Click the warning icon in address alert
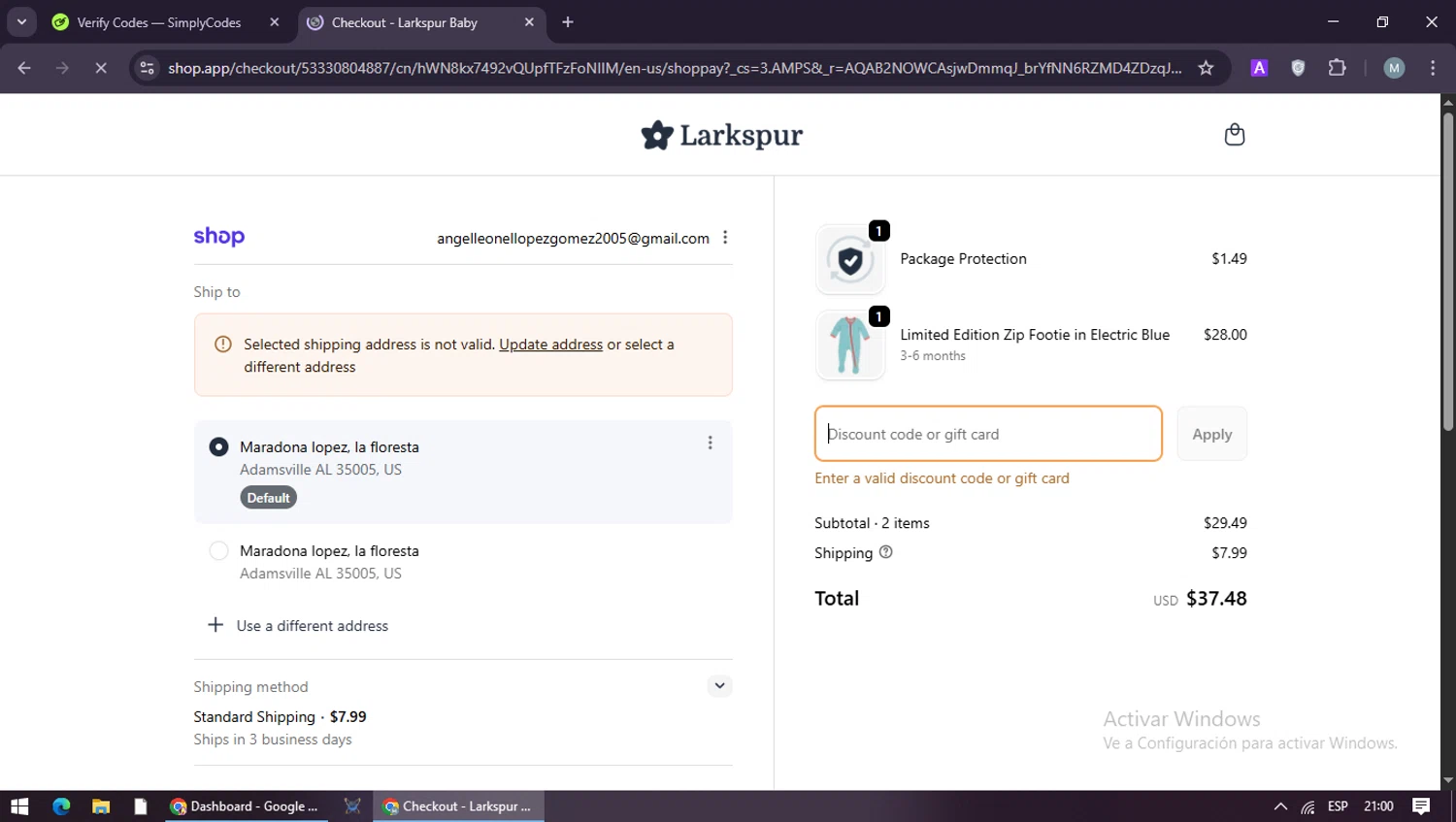The height and width of the screenshot is (822, 1456). (222, 344)
